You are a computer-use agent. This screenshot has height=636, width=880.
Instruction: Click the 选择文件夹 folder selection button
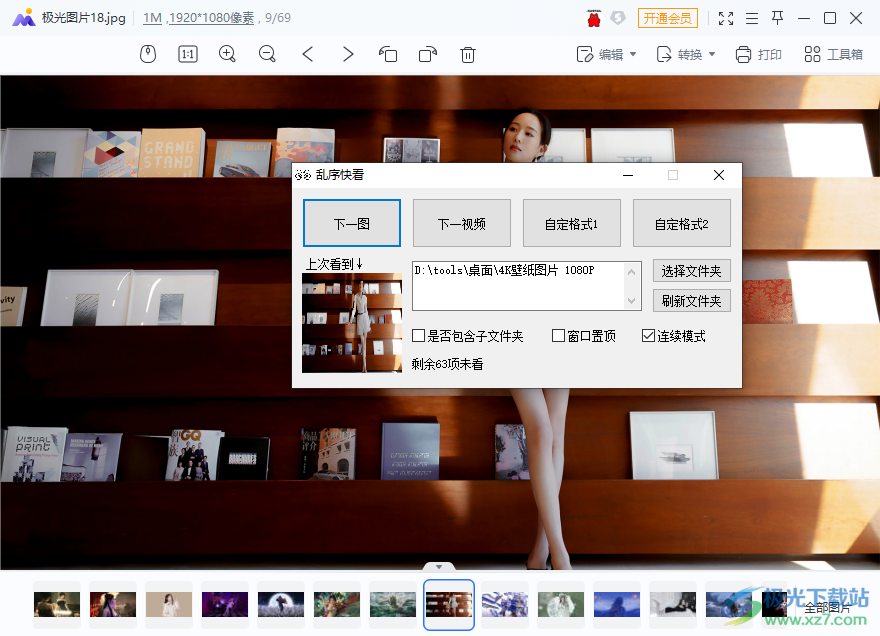click(691, 271)
